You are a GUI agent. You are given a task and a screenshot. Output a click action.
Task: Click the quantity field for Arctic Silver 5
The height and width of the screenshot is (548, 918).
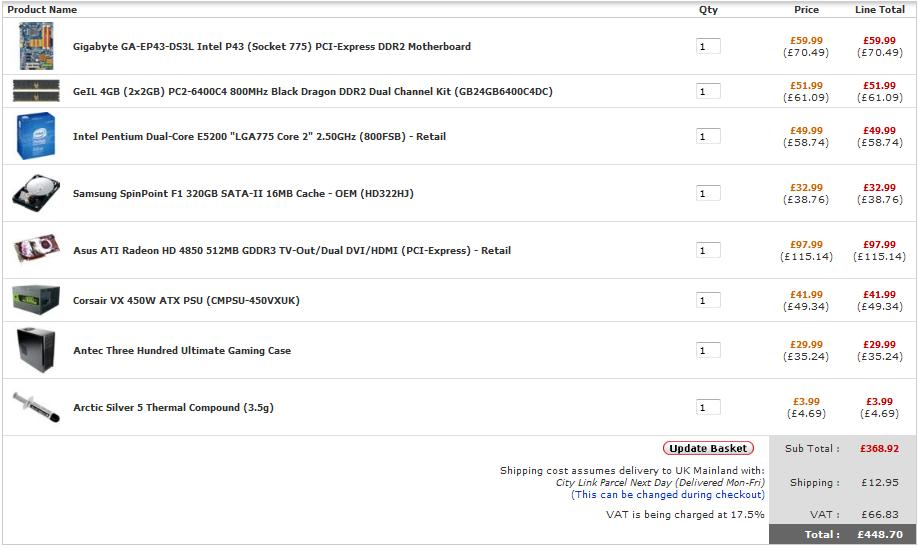pyautogui.click(x=708, y=407)
